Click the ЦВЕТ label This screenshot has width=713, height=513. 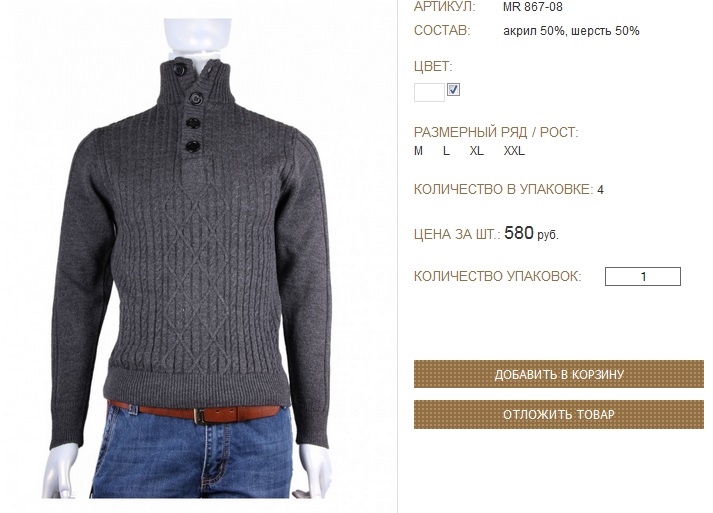433,66
